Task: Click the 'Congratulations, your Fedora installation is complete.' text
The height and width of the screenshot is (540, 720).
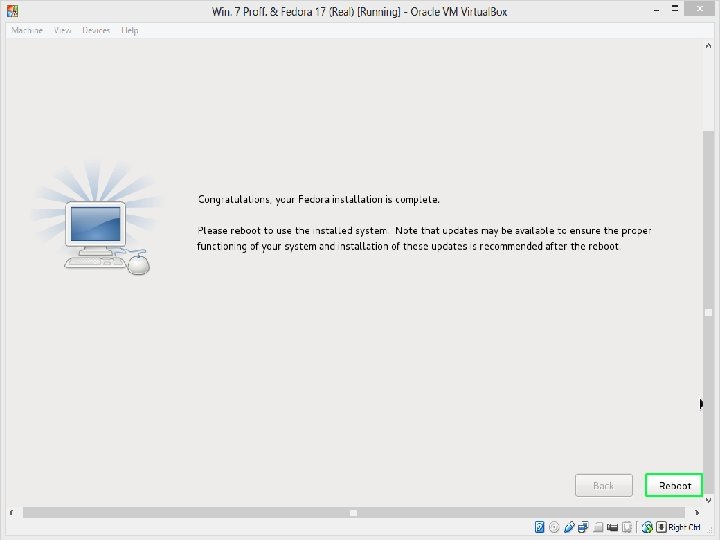Action: click(x=319, y=199)
